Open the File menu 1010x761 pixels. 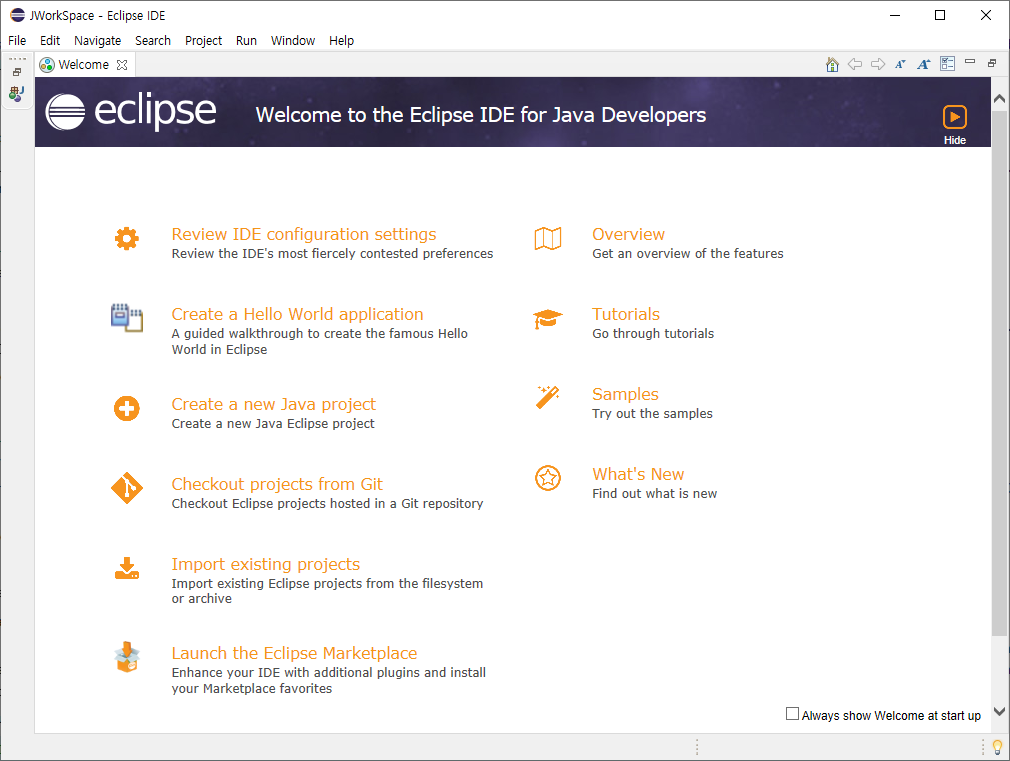(17, 41)
